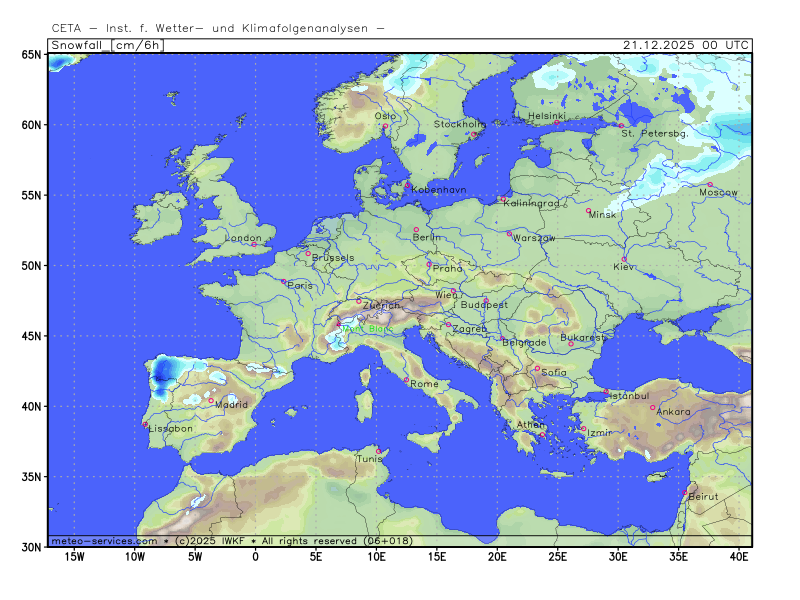800x600 pixels.
Task: Click the Moscow city marker circle
Action: pos(710,184)
